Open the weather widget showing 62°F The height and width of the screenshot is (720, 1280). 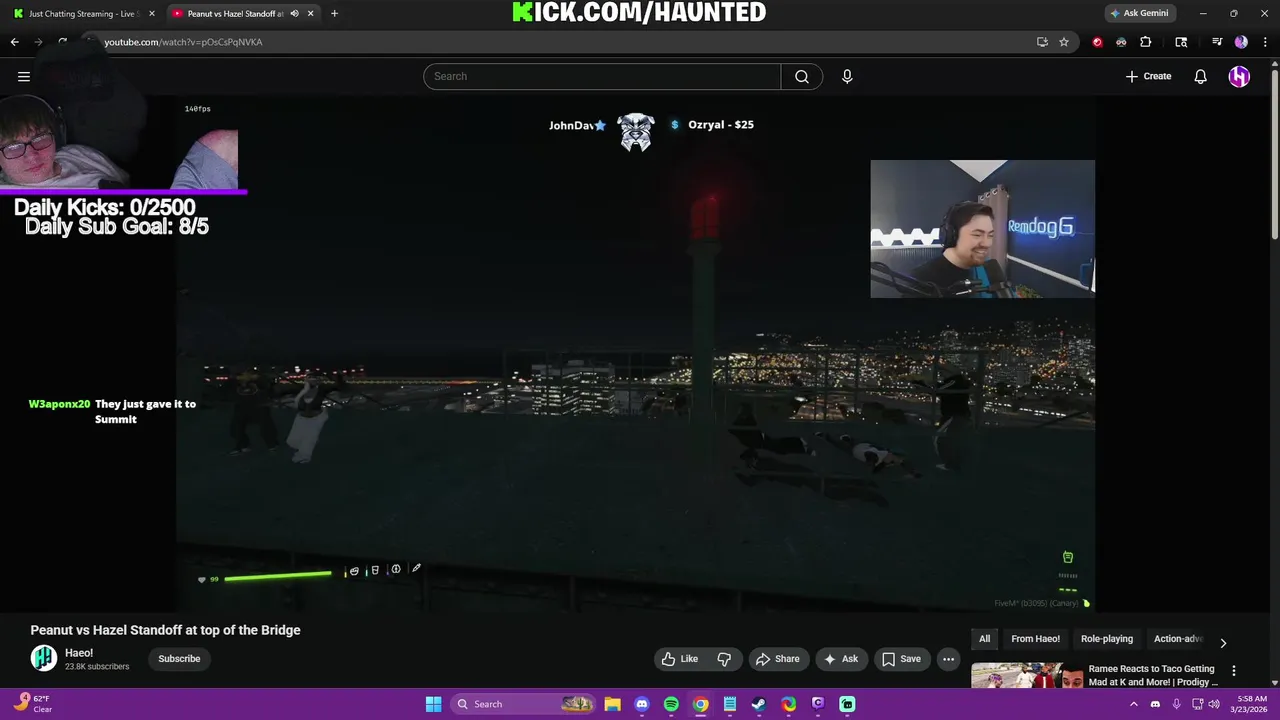(x=34, y=704)
